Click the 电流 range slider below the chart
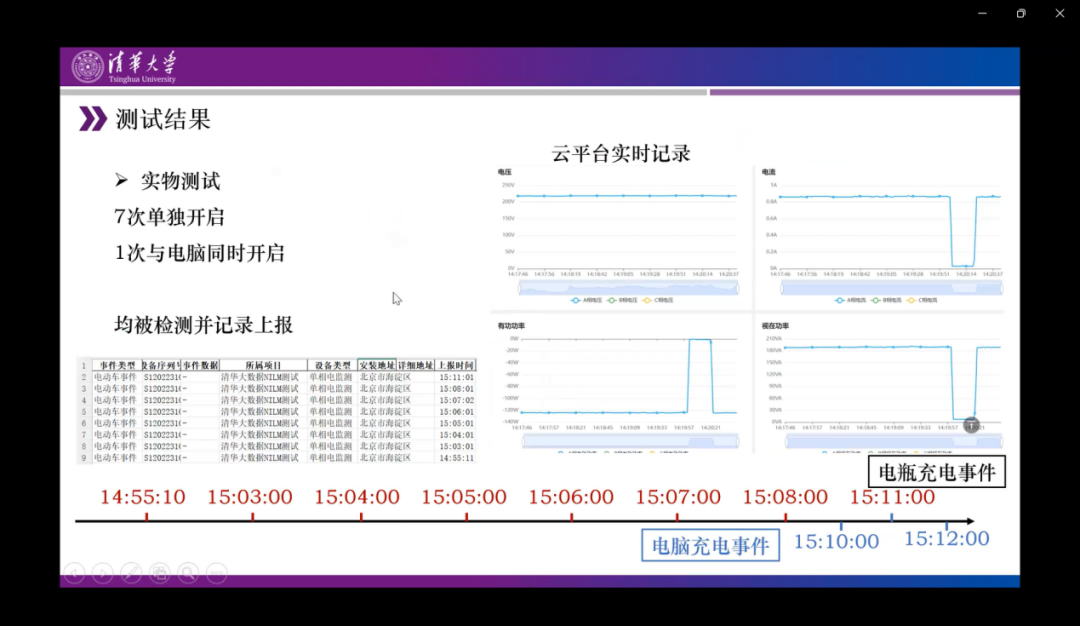Viewport: 1080px width, 626px height. click(x=891, y=288)
